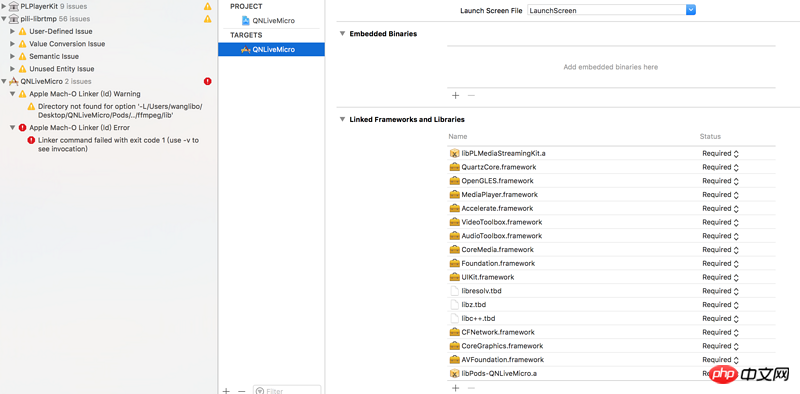Collapse the Embedded Binaries section

pyautogui.click(x=342, y=34)
